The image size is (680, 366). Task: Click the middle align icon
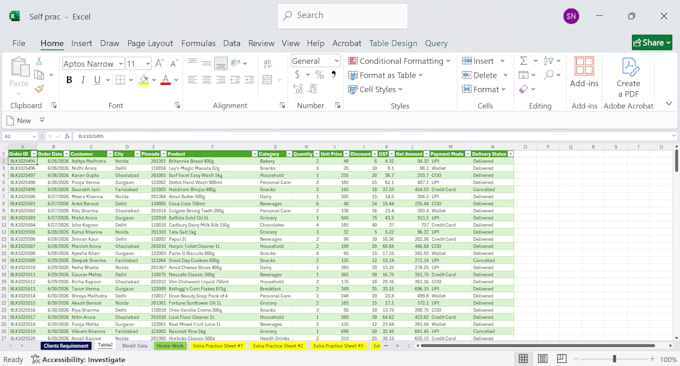tap(206, 63)
